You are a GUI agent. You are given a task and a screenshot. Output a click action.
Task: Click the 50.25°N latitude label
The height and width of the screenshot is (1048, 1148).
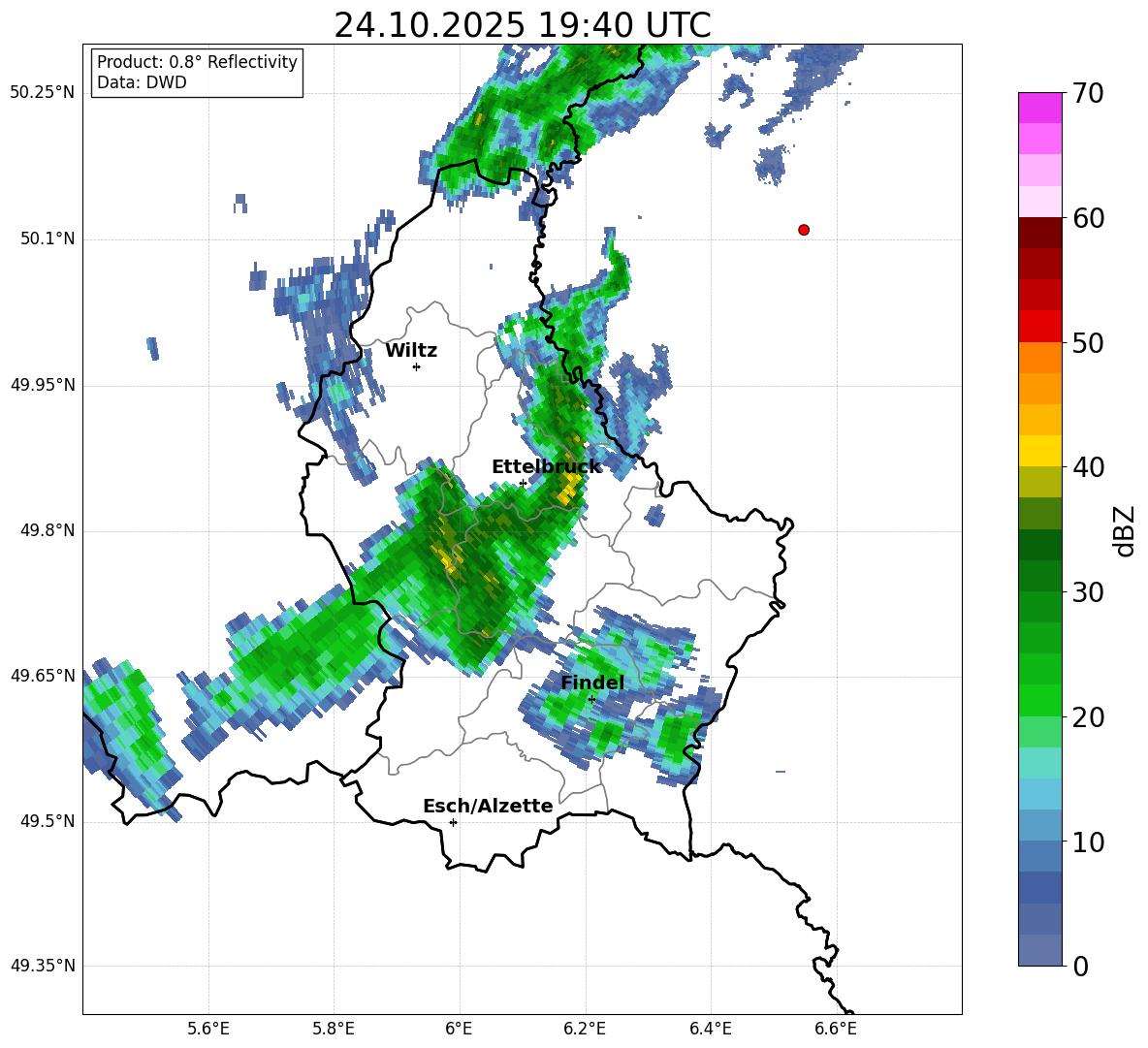[43, 93]
